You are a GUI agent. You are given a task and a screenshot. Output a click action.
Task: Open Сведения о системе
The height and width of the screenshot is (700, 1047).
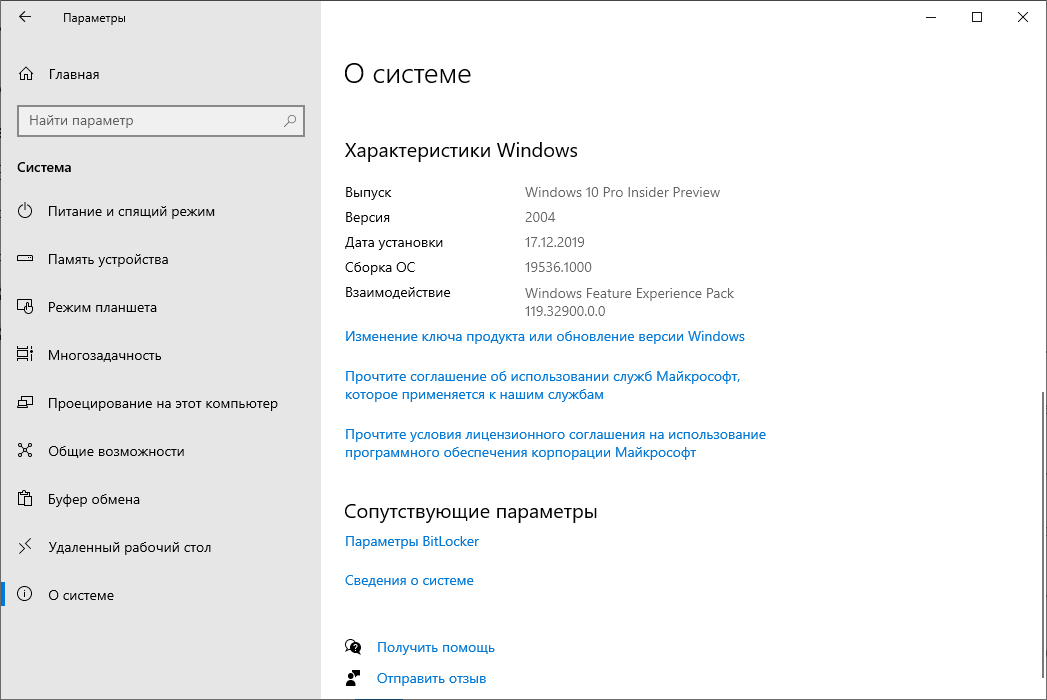(x=409, y=580)
